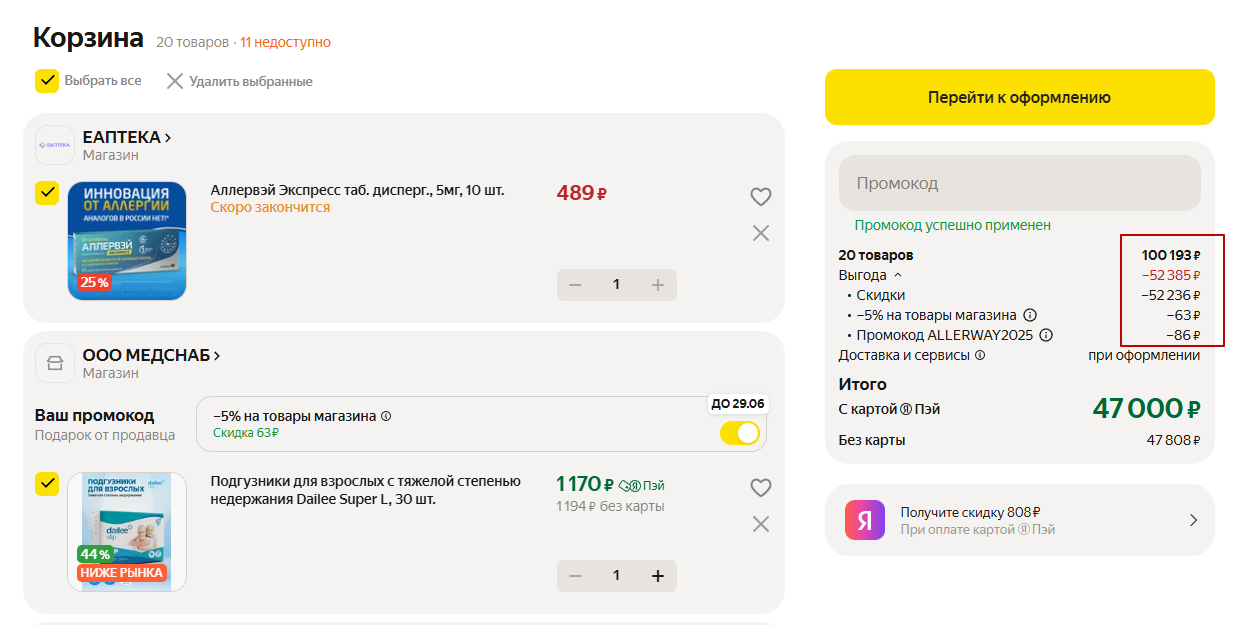Remove Dailee Super L diapers from cart
The image size is (1235, 625).
click(x=761, y=524)
